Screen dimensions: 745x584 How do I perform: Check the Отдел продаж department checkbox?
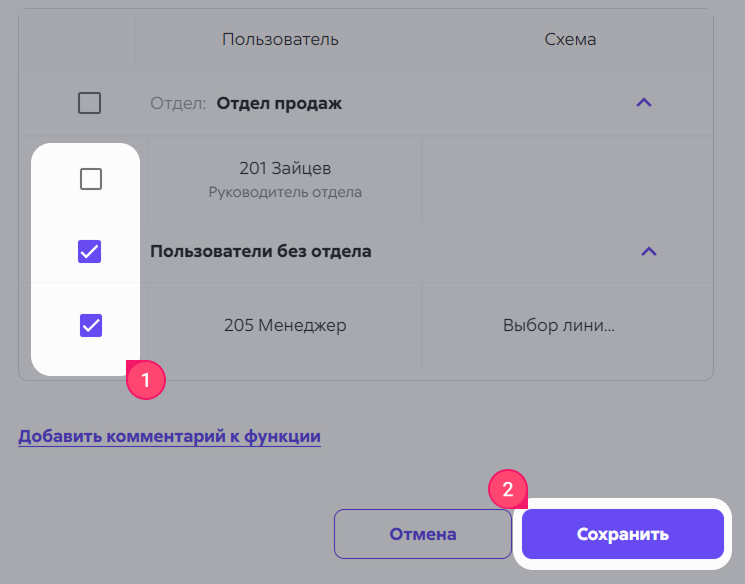click(x=89, y=103)
